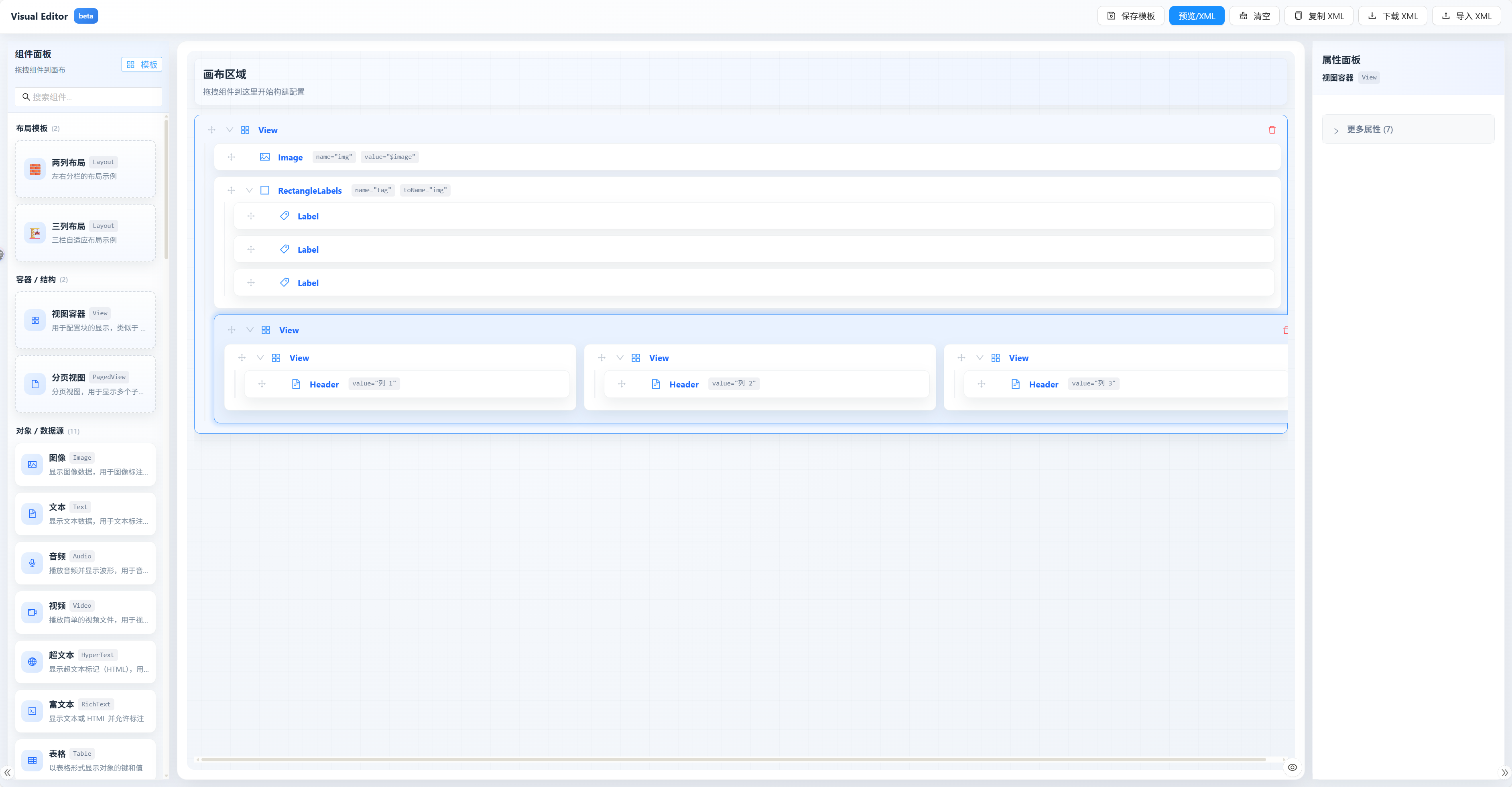Switch to 预览/XML view

click(x=1197, y=16)
